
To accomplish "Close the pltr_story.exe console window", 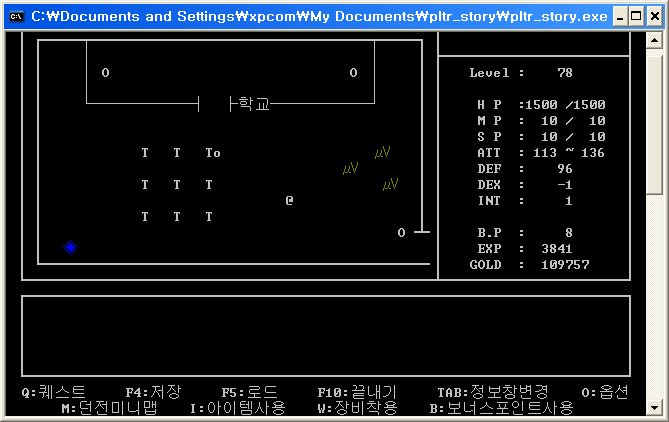I will [654, 17].
